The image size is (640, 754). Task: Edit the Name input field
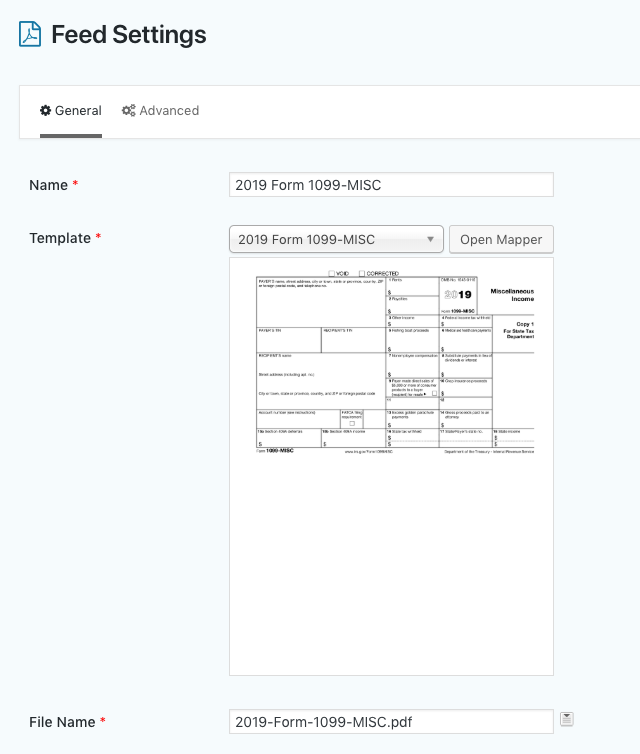(391, 185)
